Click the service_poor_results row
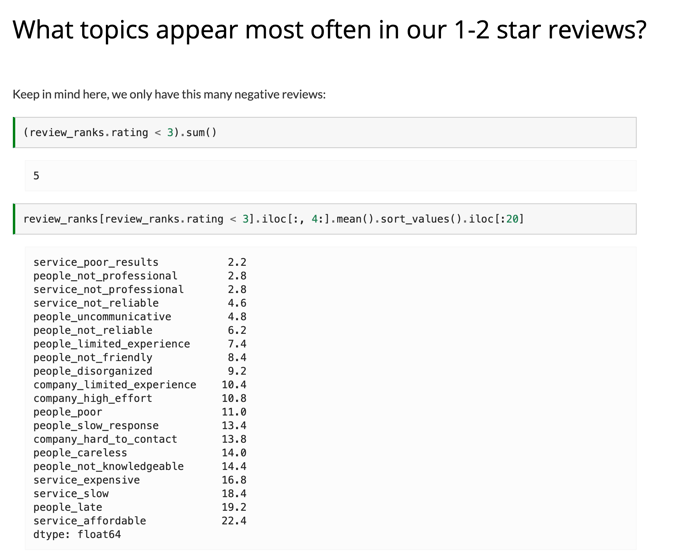 tap(96, 262)
